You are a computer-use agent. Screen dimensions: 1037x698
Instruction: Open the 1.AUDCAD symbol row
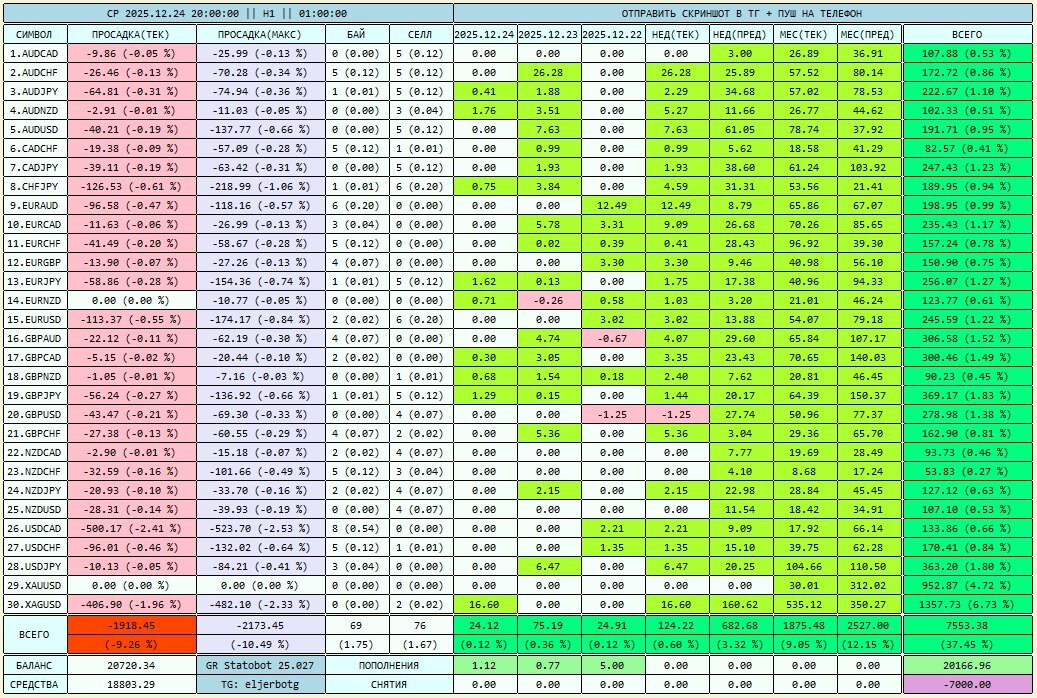tap(34, 54)
